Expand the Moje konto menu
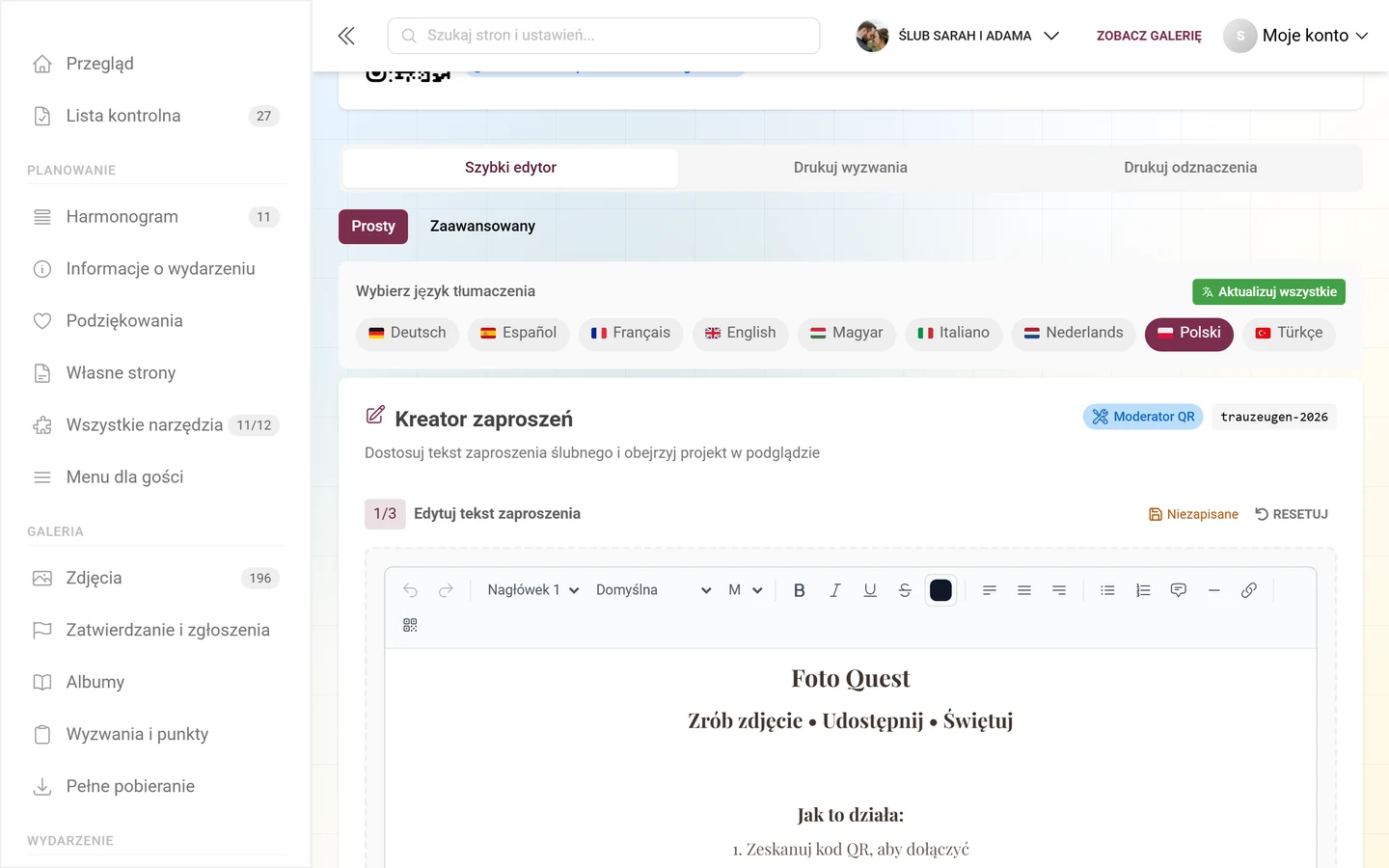 (x=1296, y=36)
